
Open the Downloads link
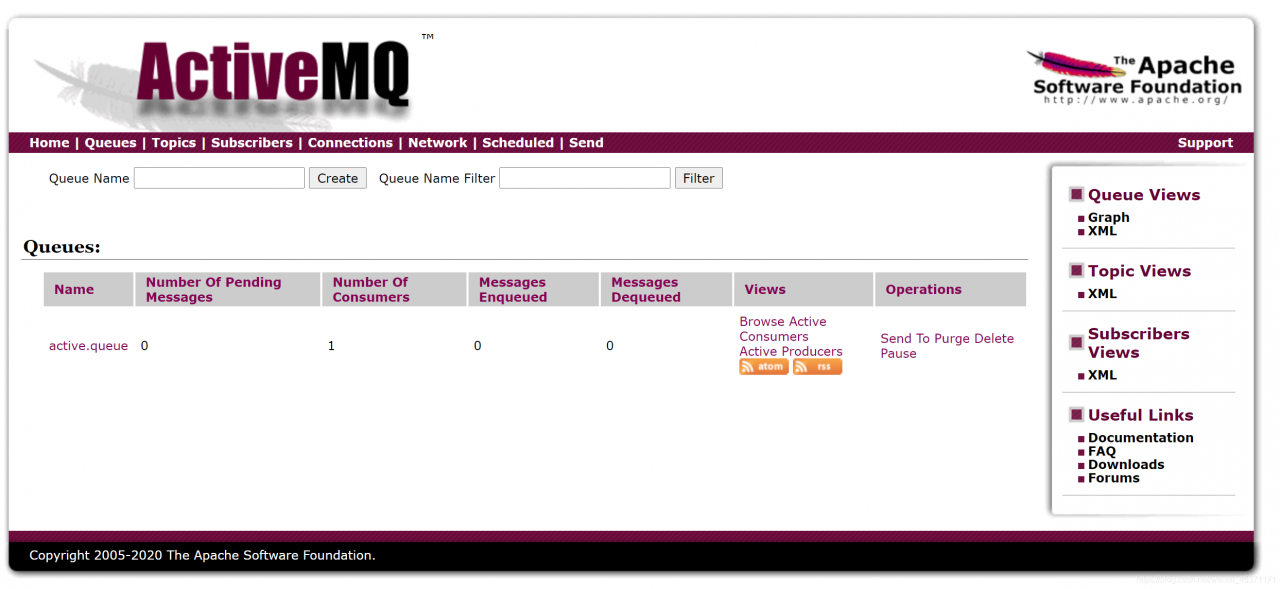click(1126, 464)
